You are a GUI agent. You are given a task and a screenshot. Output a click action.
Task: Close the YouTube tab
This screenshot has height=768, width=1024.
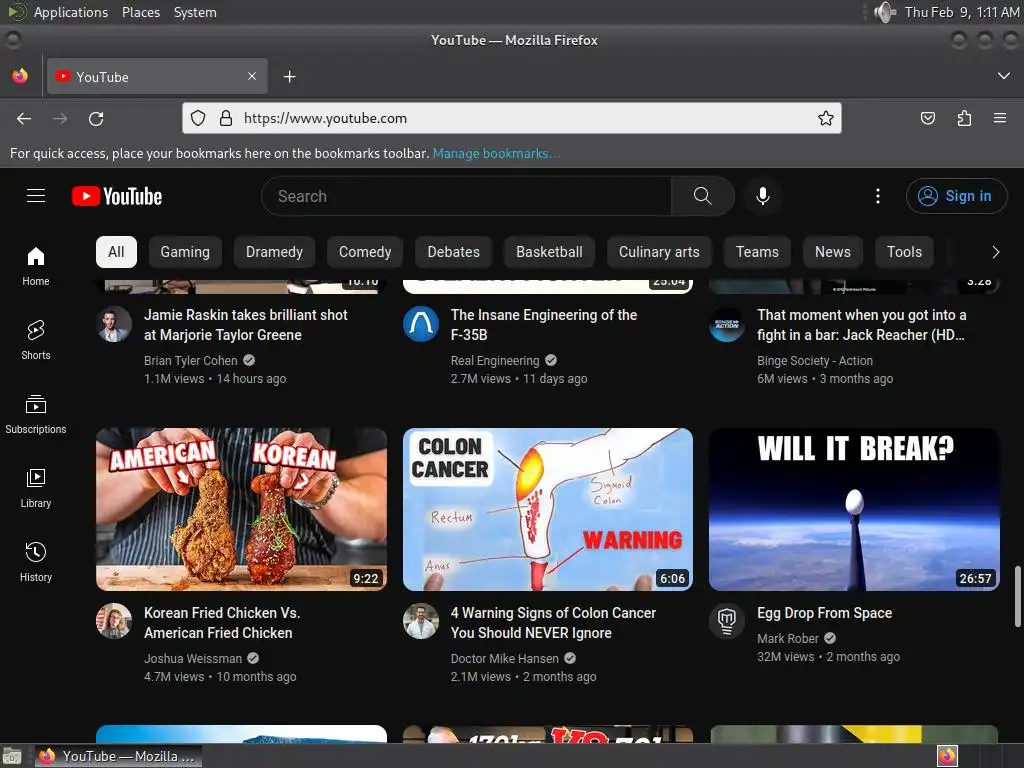click(x=252, y=76)
